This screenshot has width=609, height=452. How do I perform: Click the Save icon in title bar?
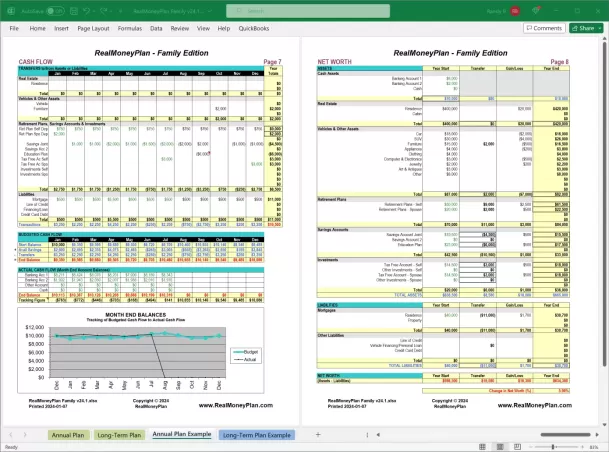click(74, 11)
